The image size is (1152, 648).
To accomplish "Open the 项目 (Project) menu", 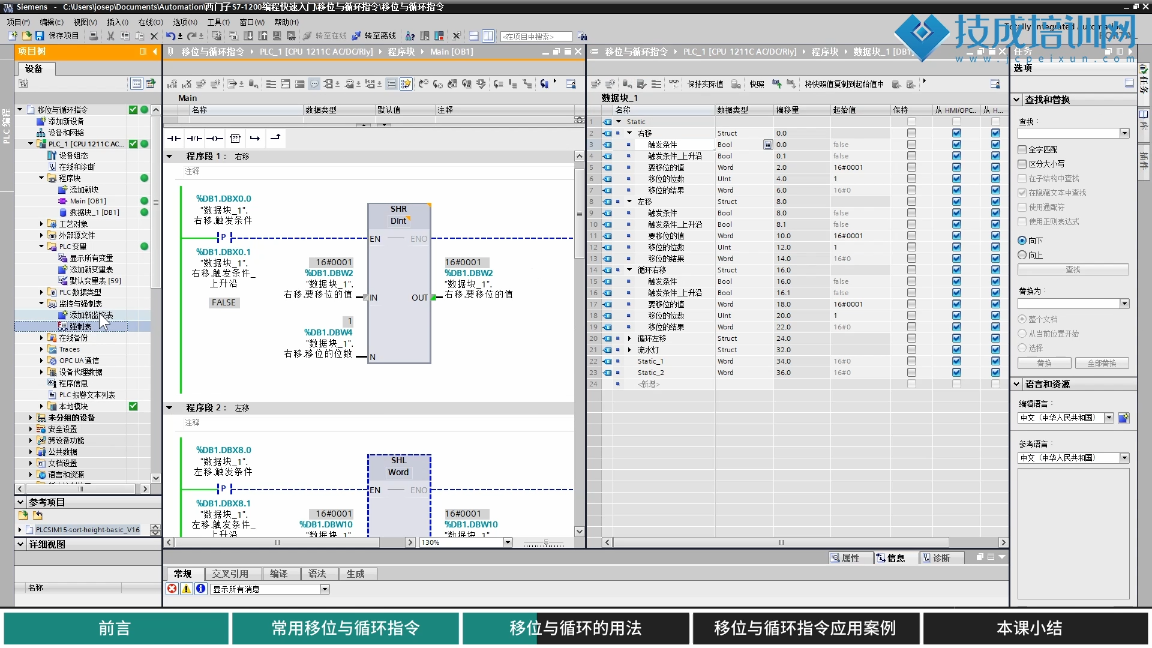I will tap(18, 22).
